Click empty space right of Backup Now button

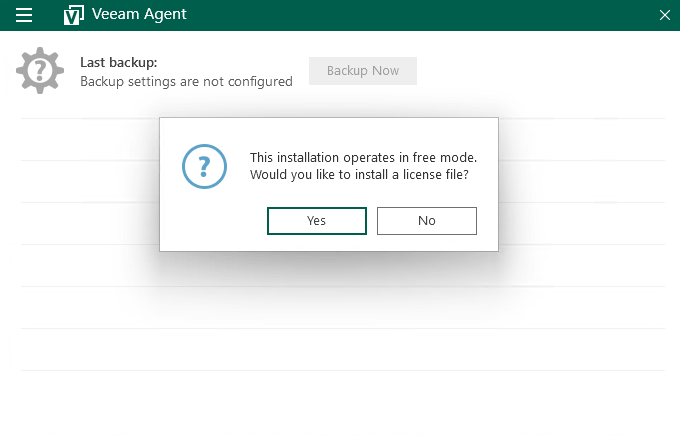[x=540, y=71]
